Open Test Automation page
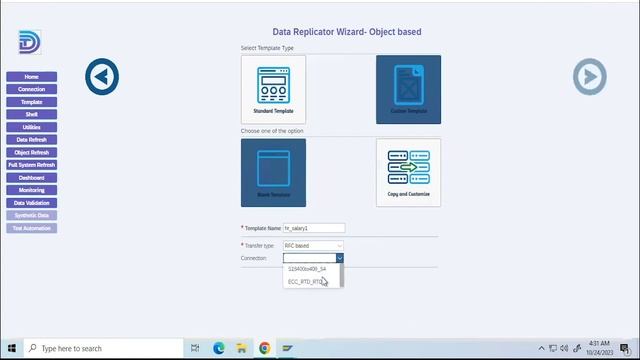 pyautogui.click(x=31, y=228)
